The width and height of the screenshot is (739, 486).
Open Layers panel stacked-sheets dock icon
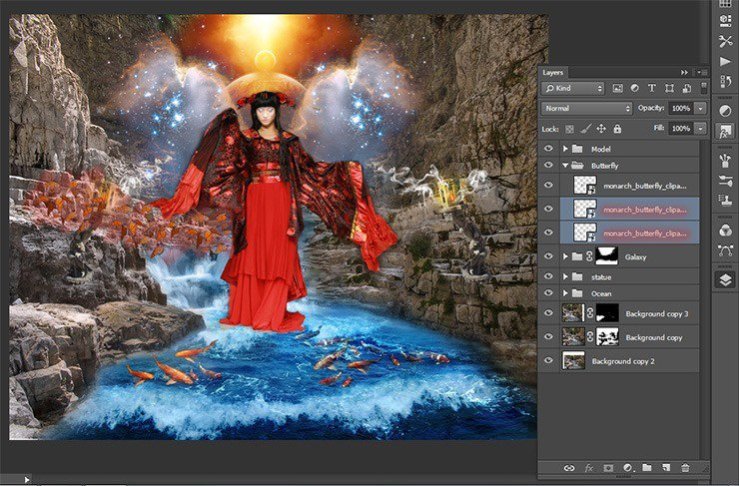(x=725, y=280)
